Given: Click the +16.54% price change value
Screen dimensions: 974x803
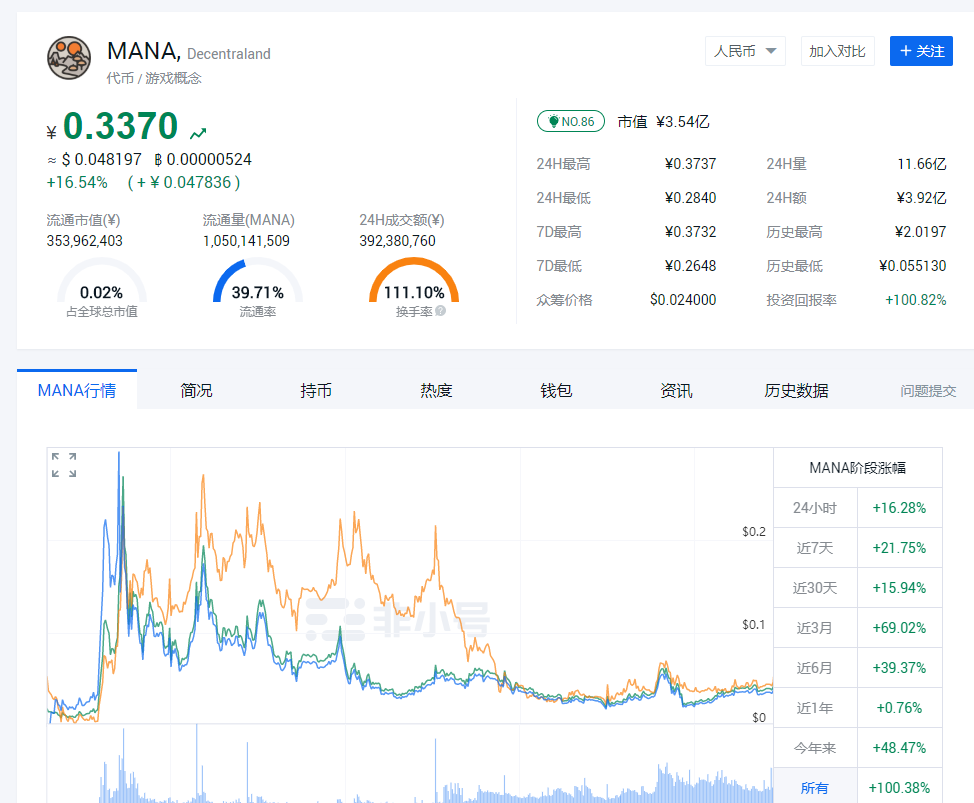Looking at the screenshot, I should (77, 183).
